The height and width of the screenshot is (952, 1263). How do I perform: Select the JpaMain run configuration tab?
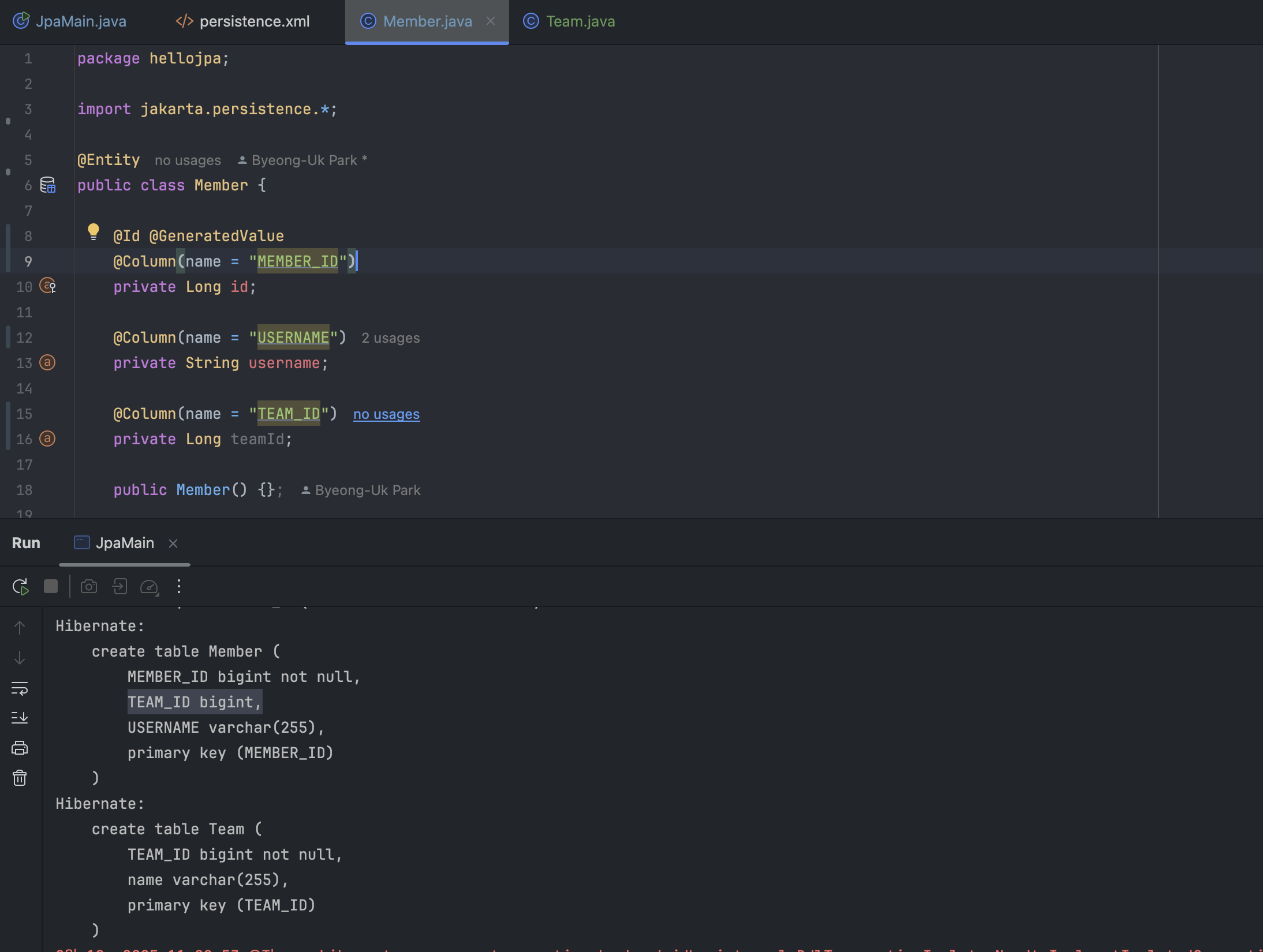coord(125,543)
